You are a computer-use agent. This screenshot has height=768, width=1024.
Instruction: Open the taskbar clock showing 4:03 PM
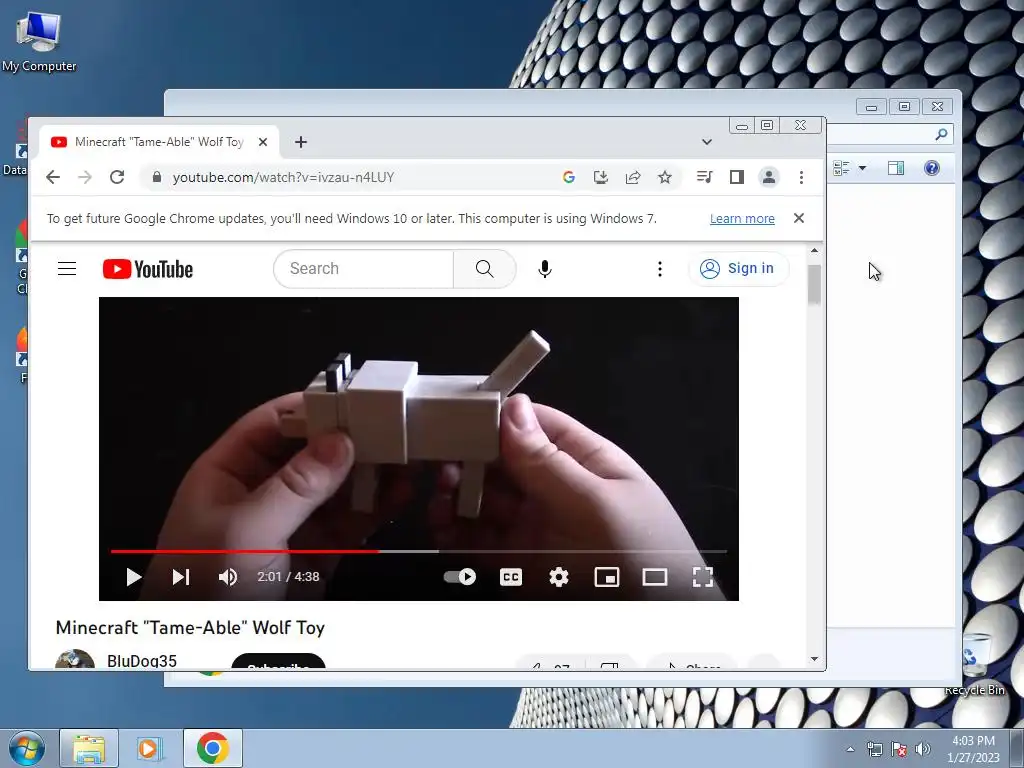973,748
